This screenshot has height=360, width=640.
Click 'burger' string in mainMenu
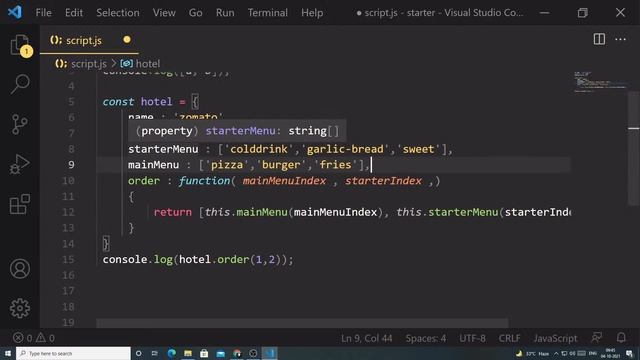click(x=281, y=165)
